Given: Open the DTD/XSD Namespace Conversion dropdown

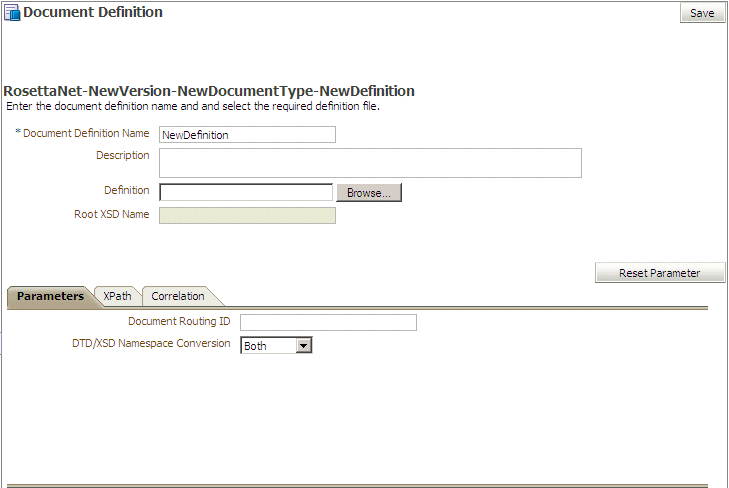Looking at the screenshot, I should [276, 345].
